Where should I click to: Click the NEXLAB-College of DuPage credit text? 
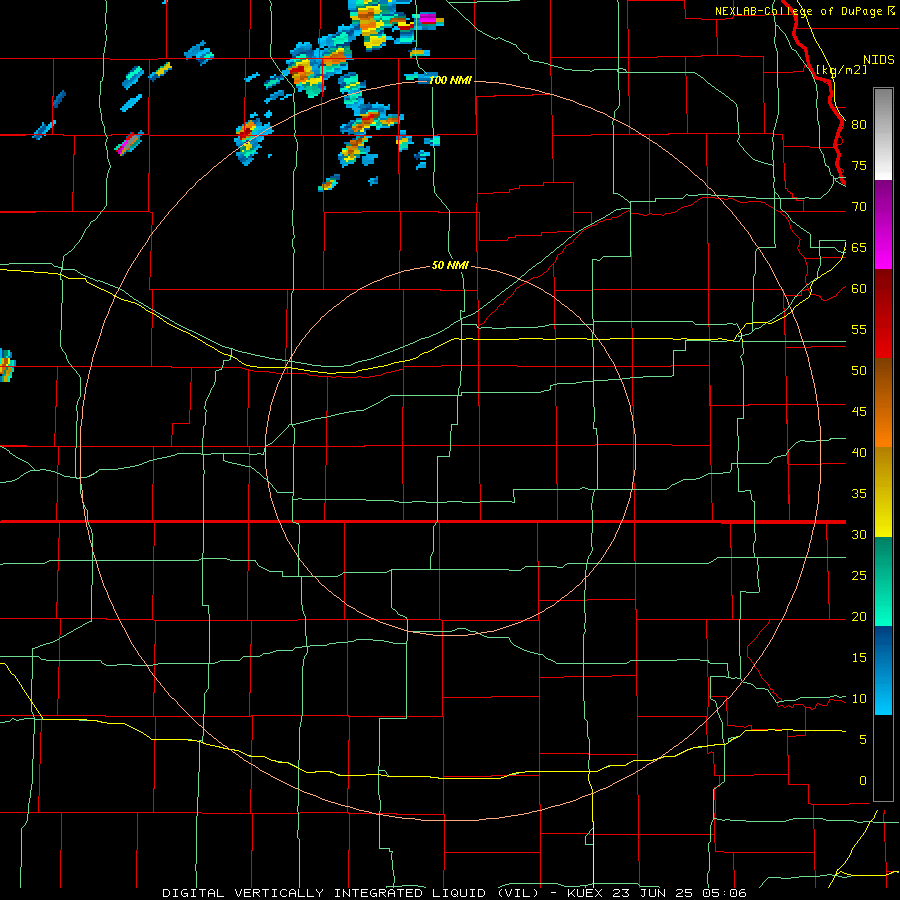point(798,11)
